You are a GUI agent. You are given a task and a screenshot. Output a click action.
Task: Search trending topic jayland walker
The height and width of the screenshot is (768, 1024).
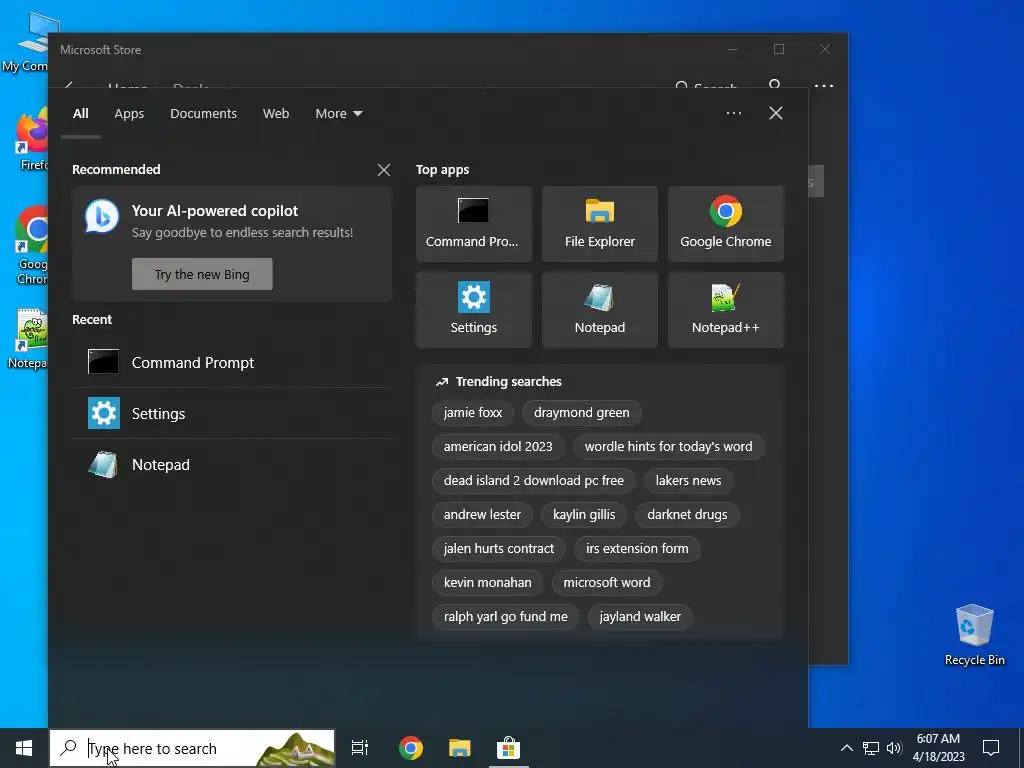click(641, 616)
